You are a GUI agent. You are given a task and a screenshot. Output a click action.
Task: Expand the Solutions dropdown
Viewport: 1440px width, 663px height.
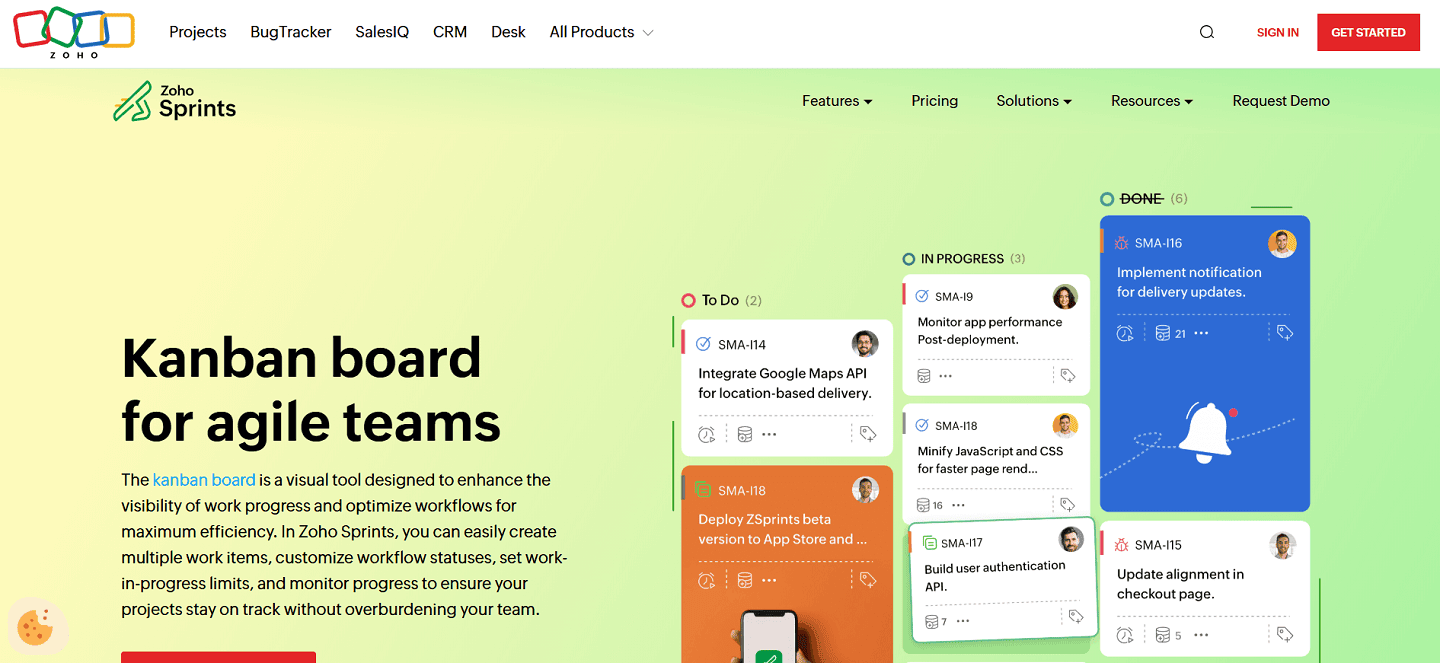(x=1034, y=100)
